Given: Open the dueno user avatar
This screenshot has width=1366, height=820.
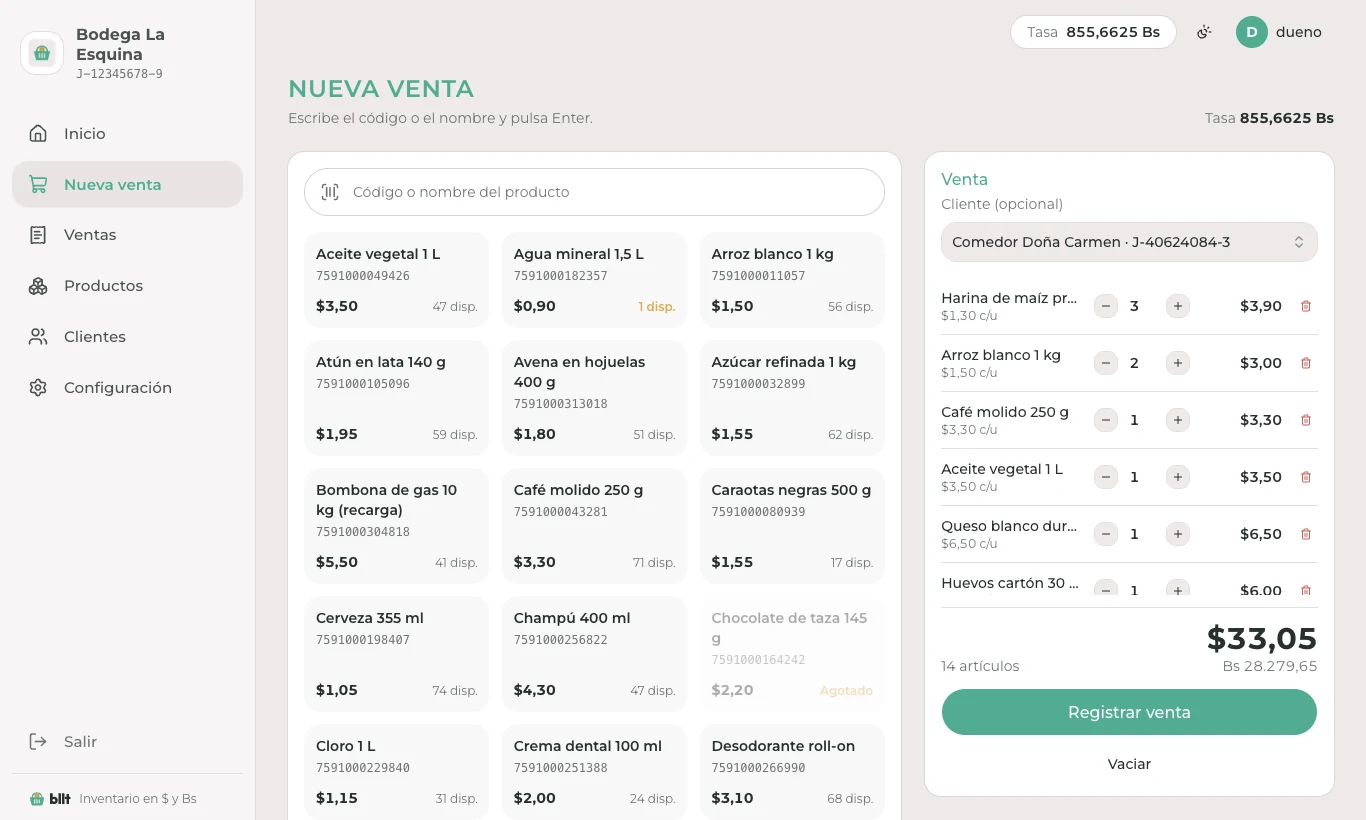Looking at the screenshot, I should [1252, 32].
